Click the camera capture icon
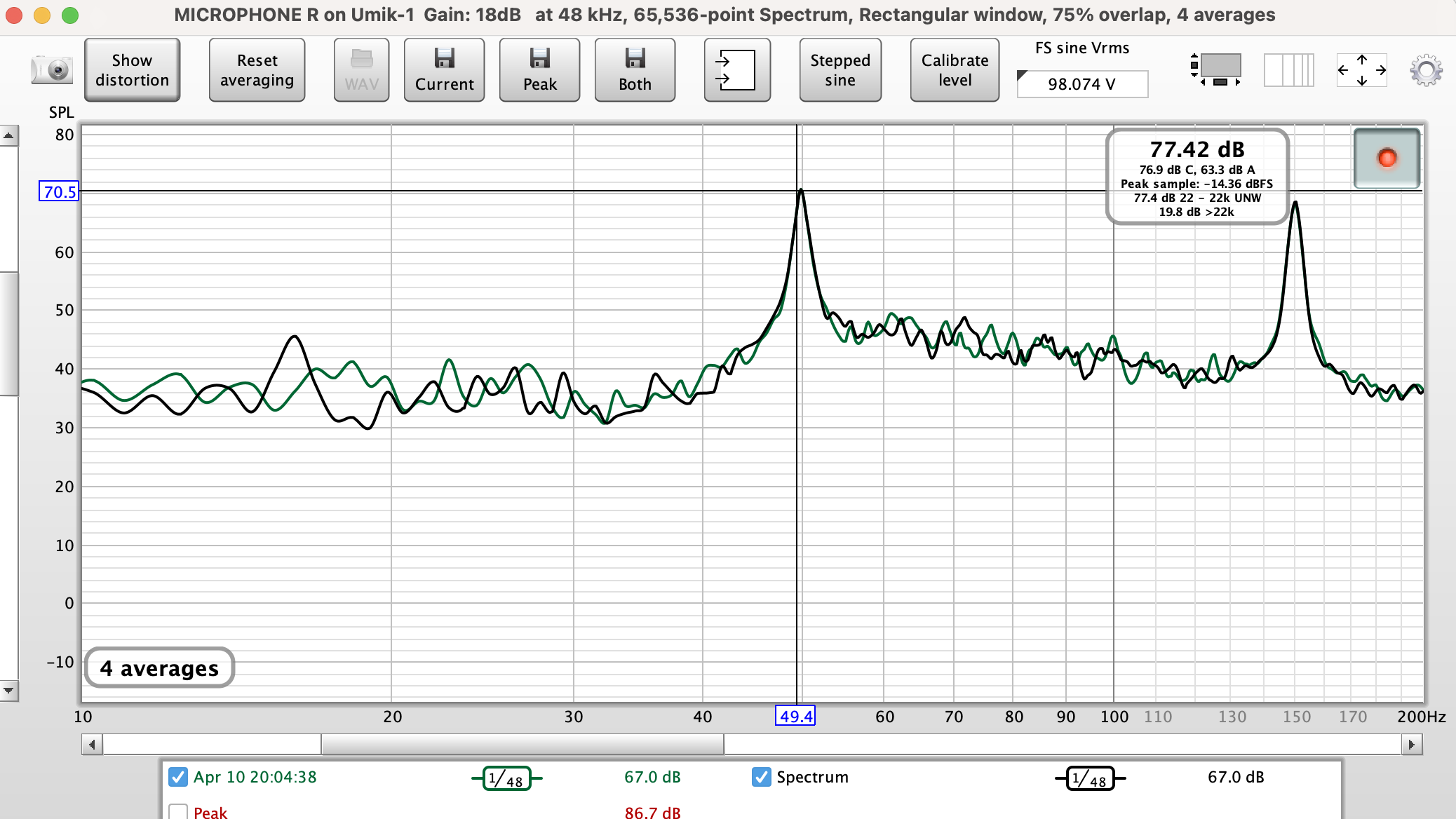 [52, 70]
